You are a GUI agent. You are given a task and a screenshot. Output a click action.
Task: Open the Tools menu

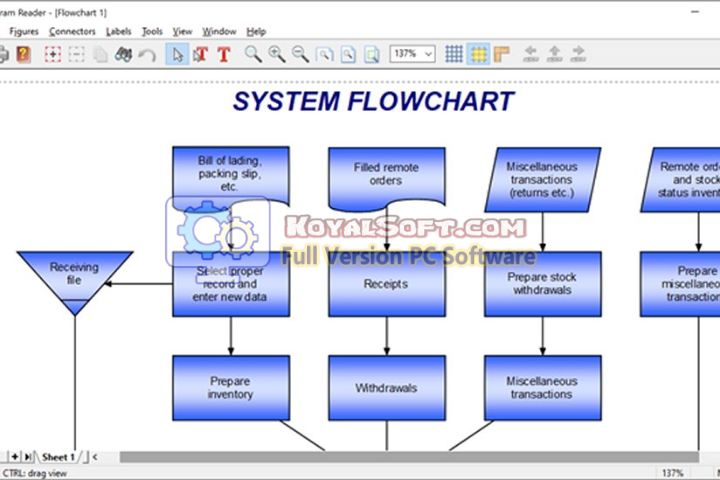click(x=152, y=32)
